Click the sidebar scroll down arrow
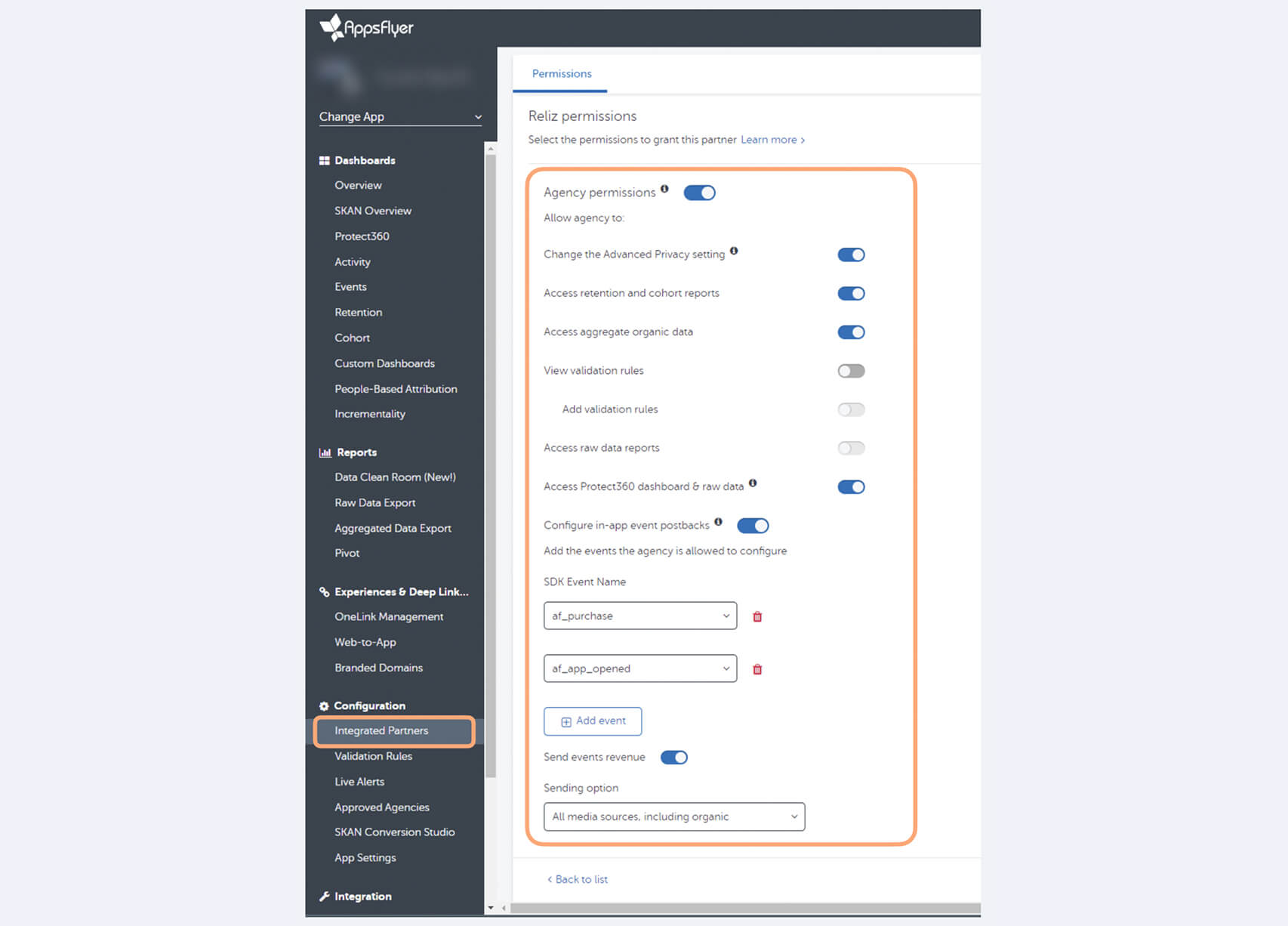Screen dimensions: 1288x926 coord(491,908)
